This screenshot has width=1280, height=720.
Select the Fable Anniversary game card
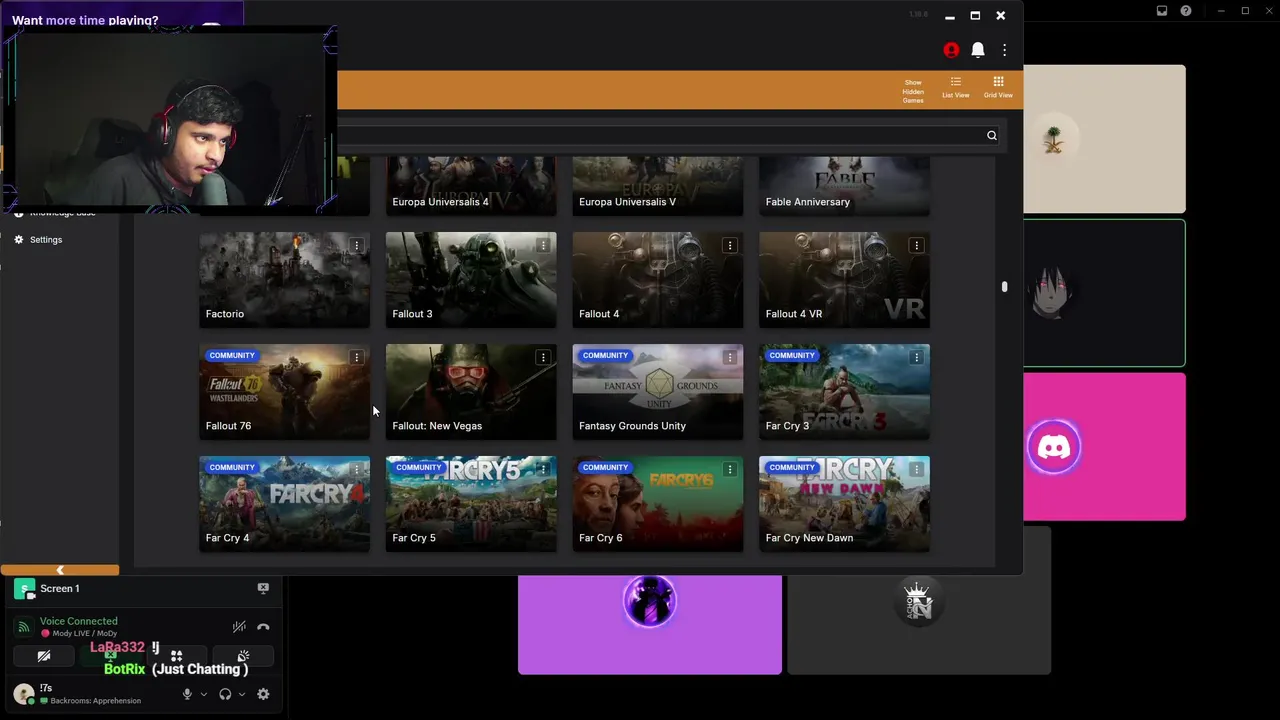pyautogui.click(x=844, y=186)
